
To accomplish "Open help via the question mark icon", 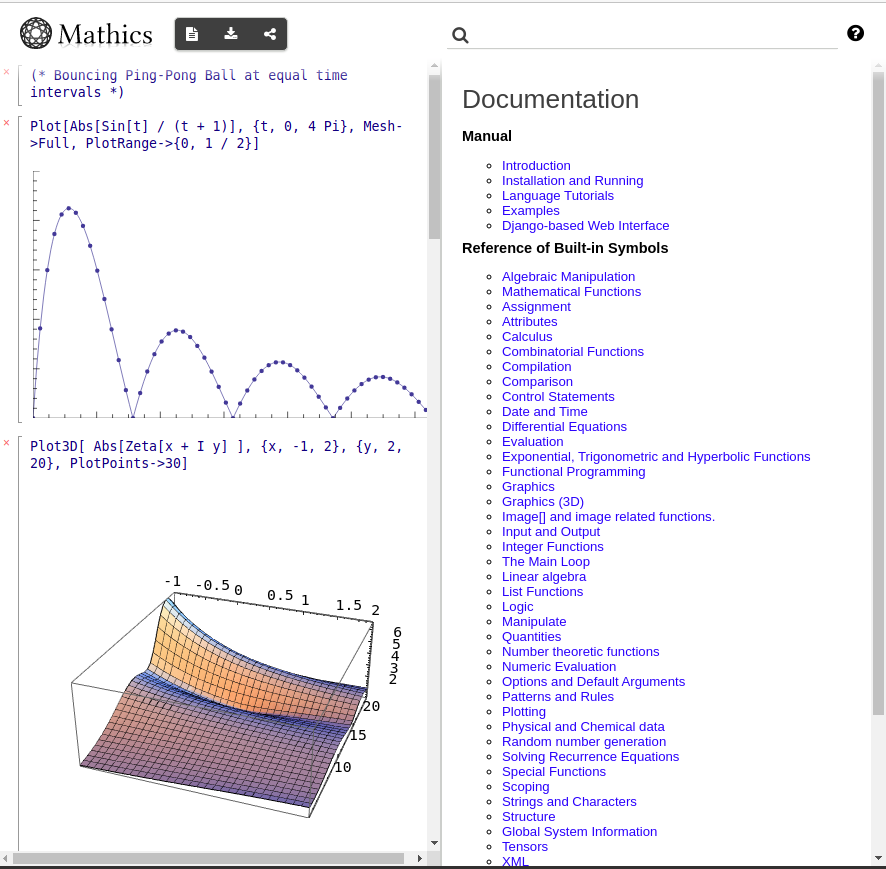I will [855, 33].
